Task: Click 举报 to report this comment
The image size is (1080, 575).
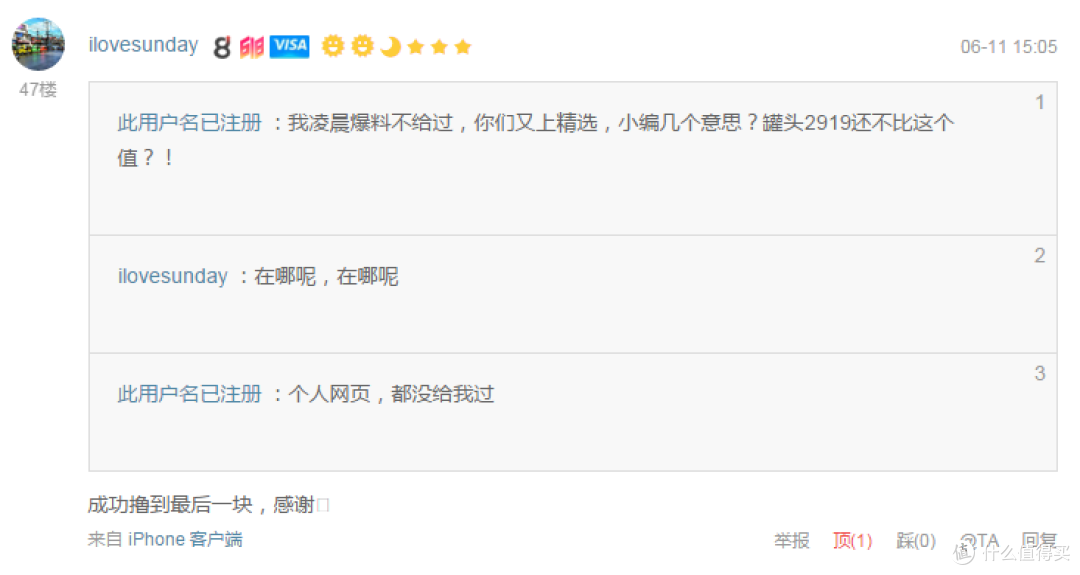Action: pos(791,541)
